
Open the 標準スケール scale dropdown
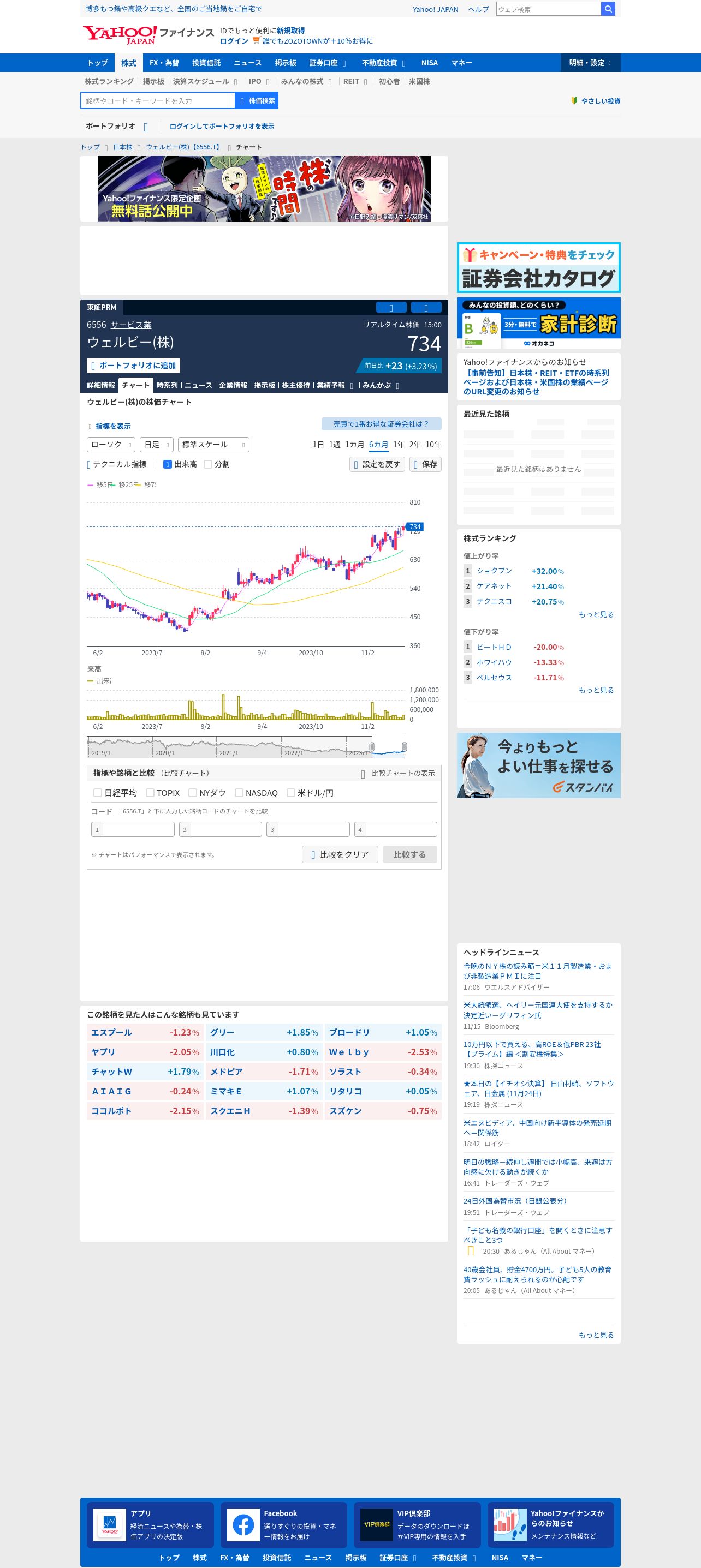point(213,445)
